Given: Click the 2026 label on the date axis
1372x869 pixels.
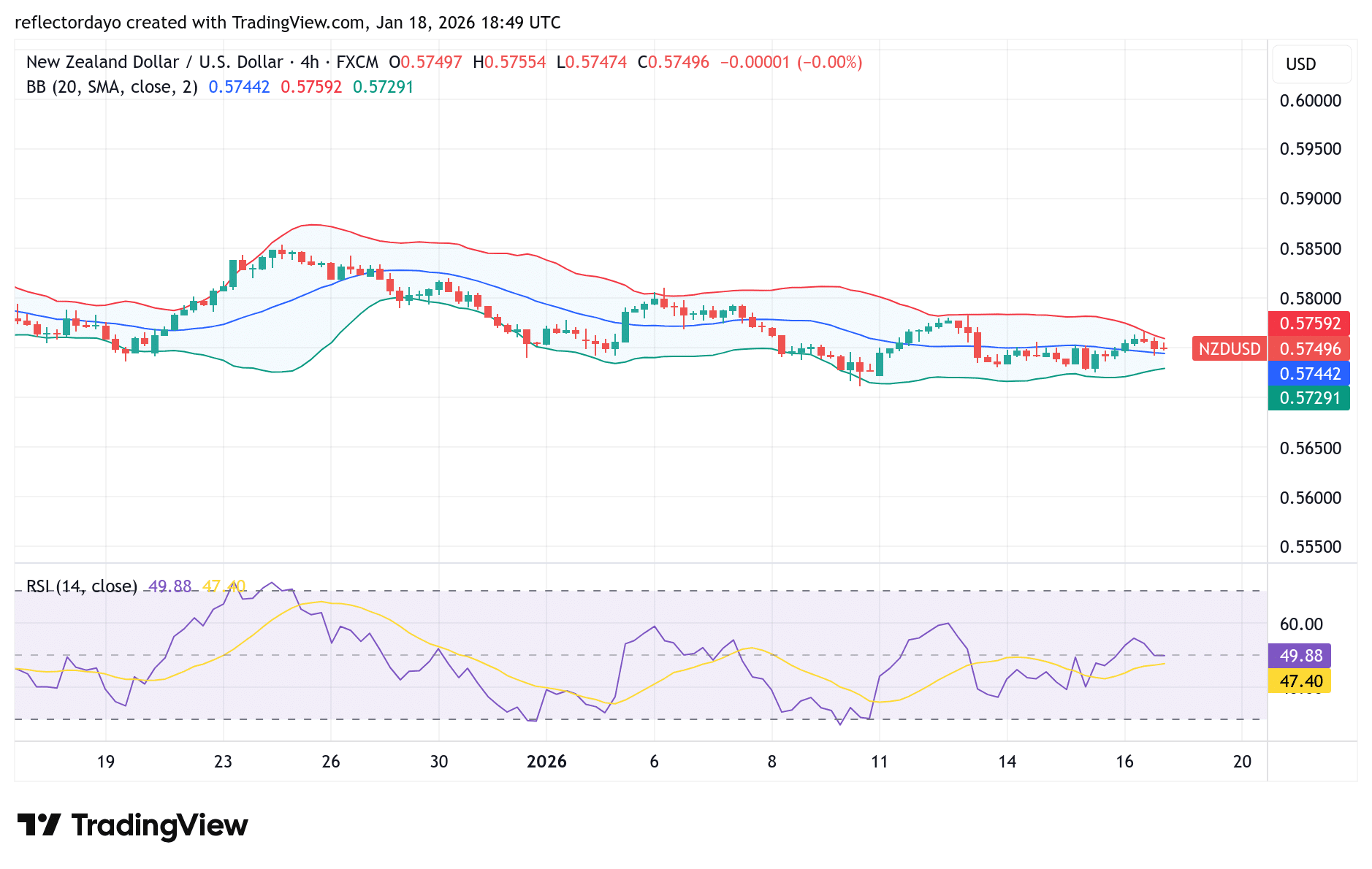Looking at the screenshot, I should pyautogui.click(x=547, y=762).
